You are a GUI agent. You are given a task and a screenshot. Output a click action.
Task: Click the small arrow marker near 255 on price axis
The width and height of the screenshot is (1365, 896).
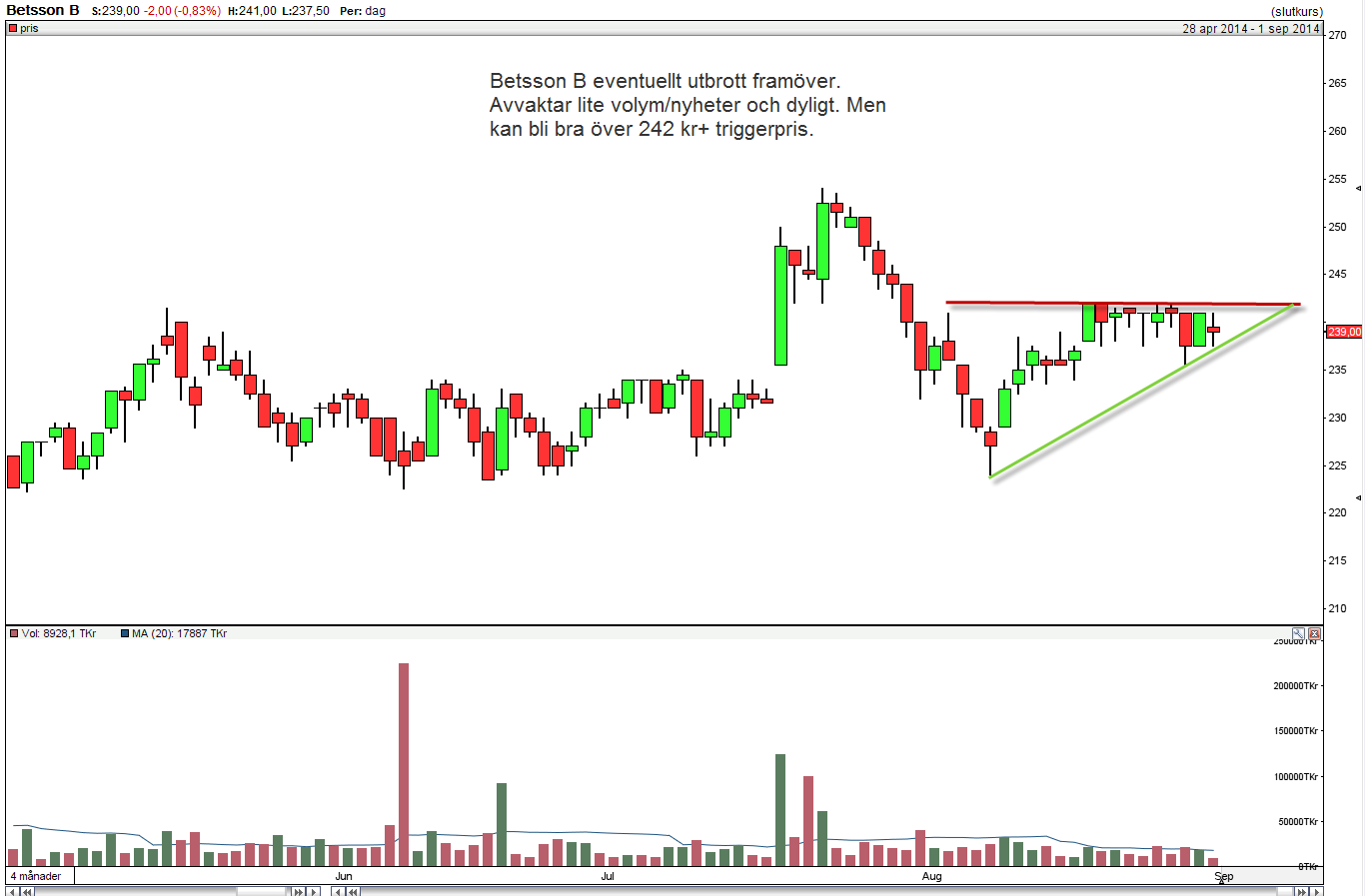click(1358, 189)
